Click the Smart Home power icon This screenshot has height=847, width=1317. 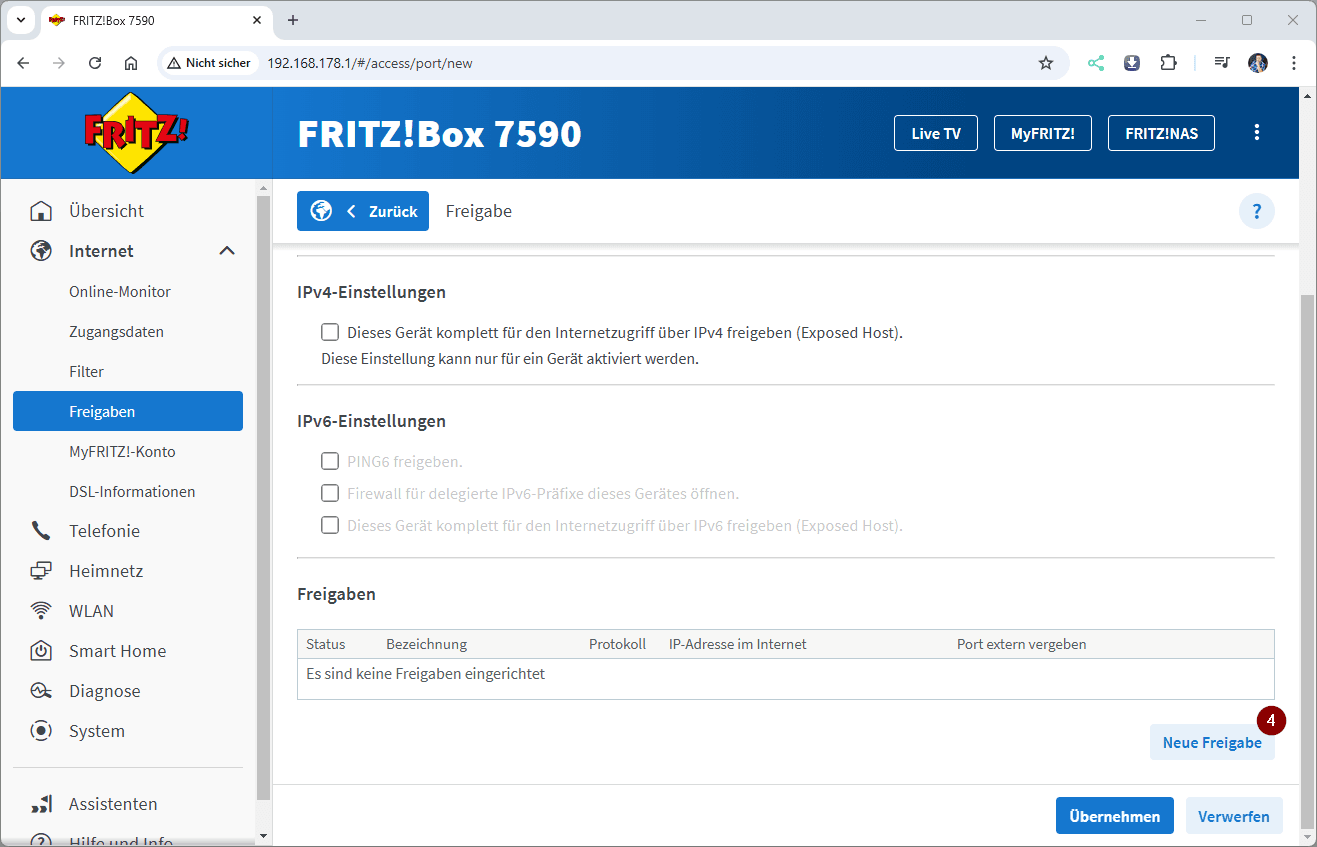pos(41,651)
